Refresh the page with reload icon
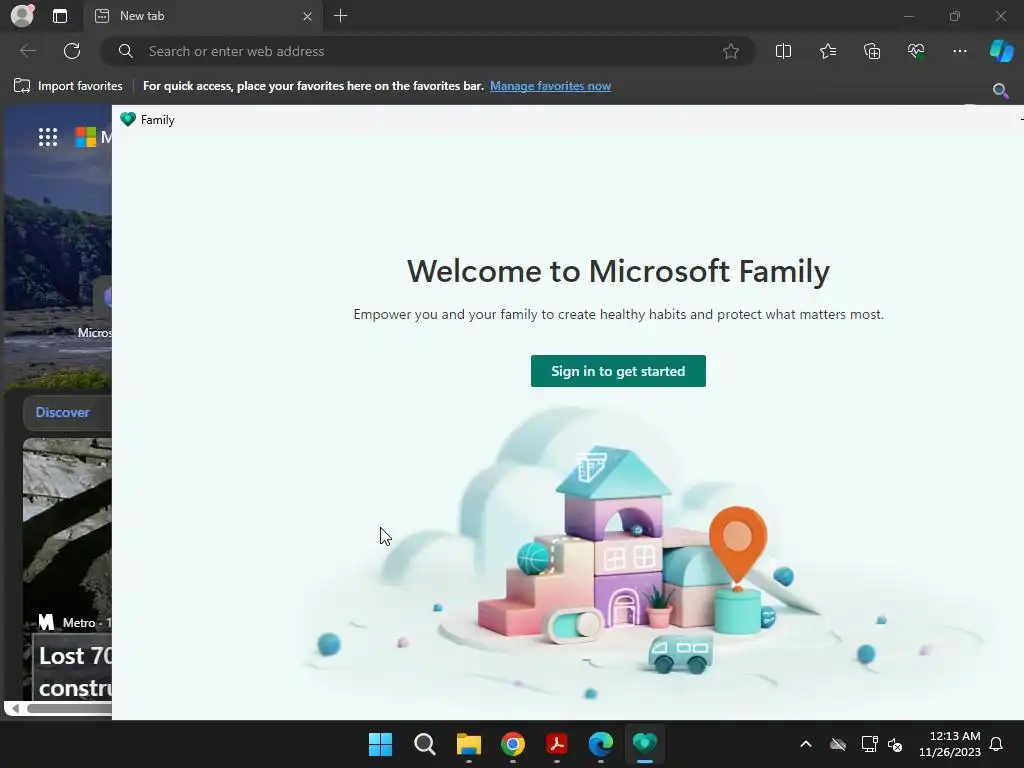 72,51
